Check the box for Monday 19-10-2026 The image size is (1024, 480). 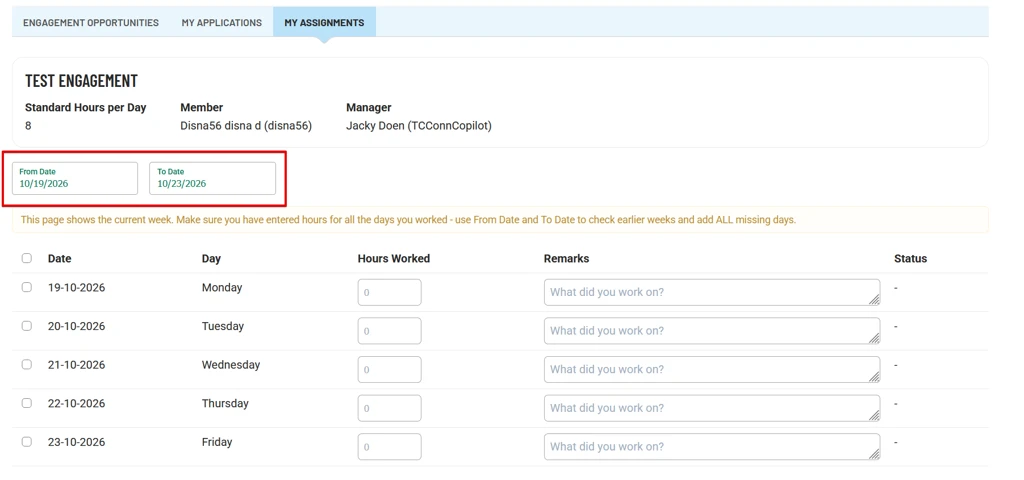27,287
